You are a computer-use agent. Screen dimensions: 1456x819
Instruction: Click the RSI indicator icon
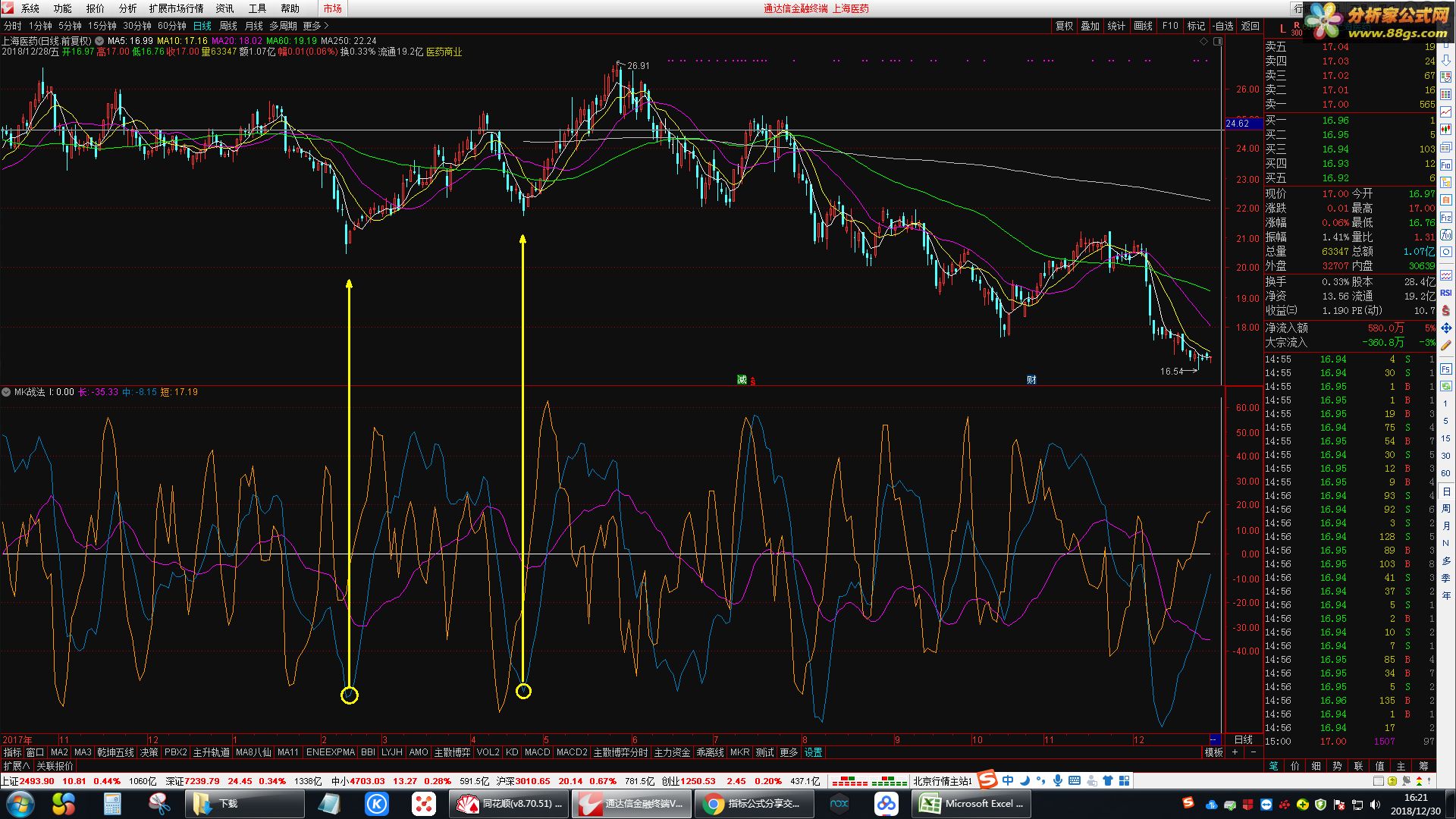pos(1446,293)
